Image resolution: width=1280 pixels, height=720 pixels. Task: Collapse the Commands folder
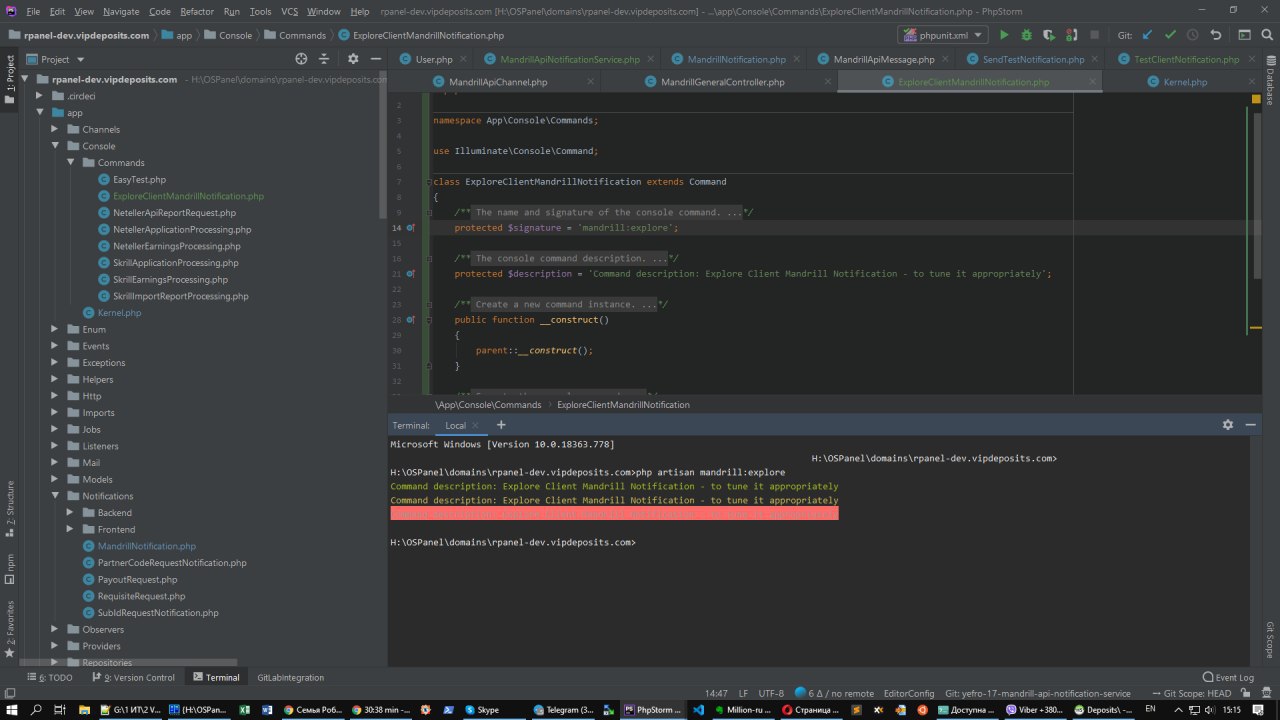pos(71,162)
